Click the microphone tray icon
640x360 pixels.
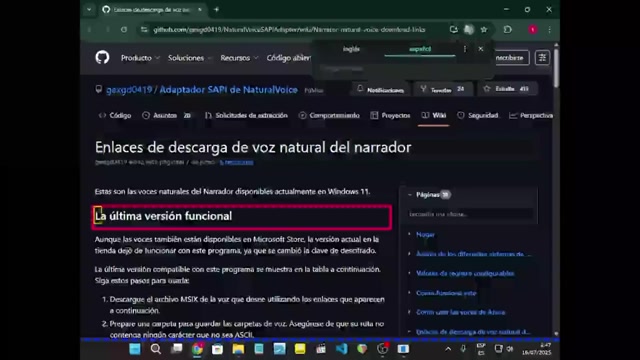pos(463,349)
